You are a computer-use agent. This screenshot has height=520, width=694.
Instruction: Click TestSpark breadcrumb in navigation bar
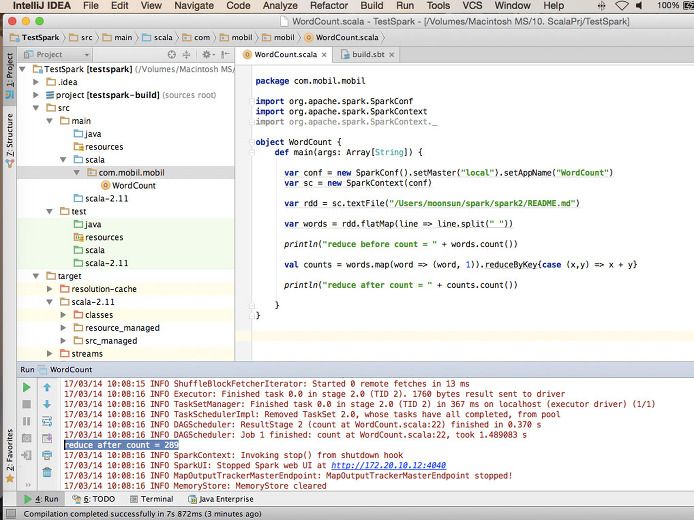[35, 38]
